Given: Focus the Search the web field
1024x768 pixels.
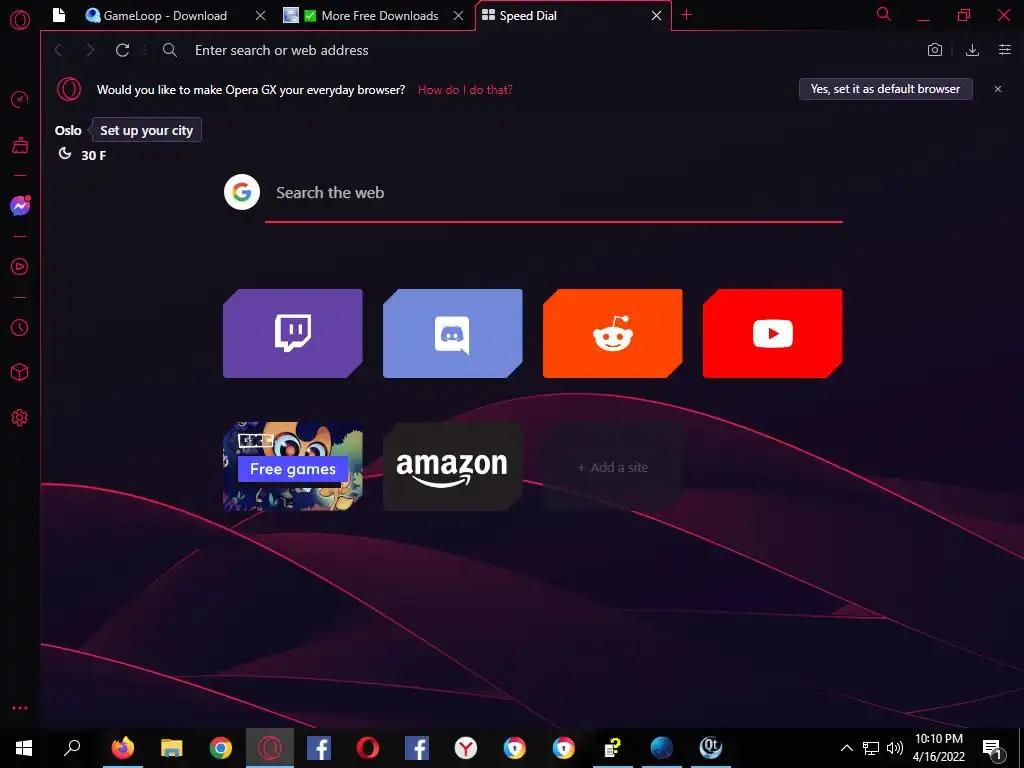Looking at the screenshot, I should [x=554, y=193].
